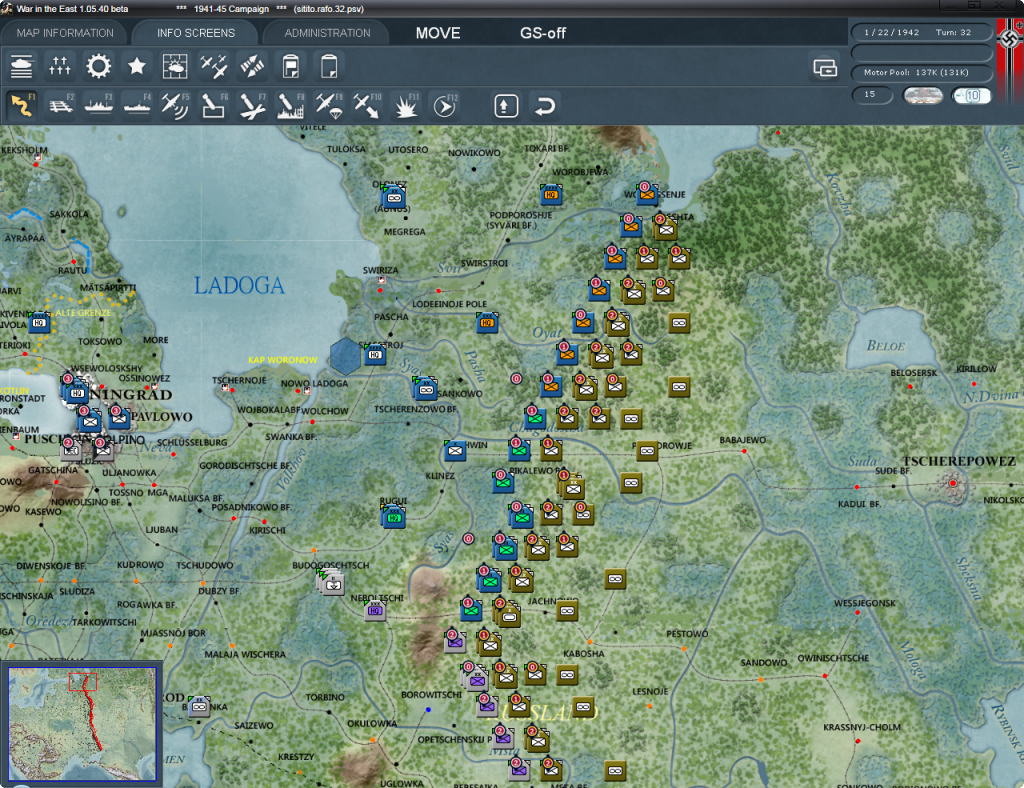Screen dimensions: 1024x788
Task: Click the PESTOWO town label
Action: pos(687,633)
